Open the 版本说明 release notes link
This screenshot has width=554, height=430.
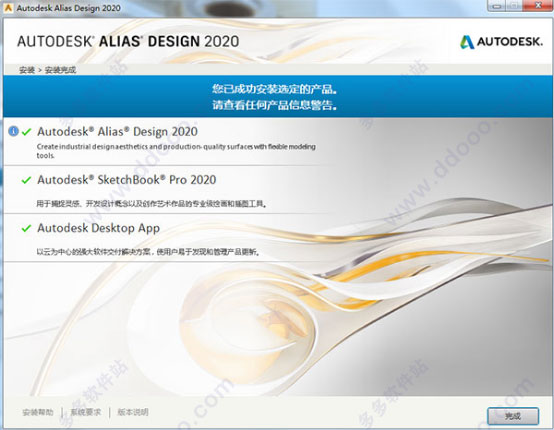(133, 412)
